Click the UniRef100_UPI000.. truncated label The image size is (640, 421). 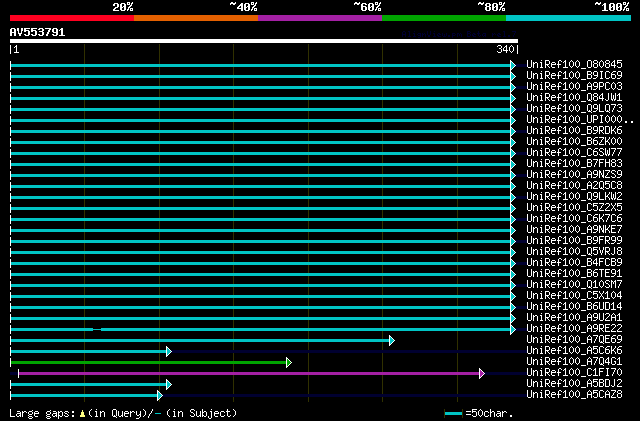click(579, 119)
